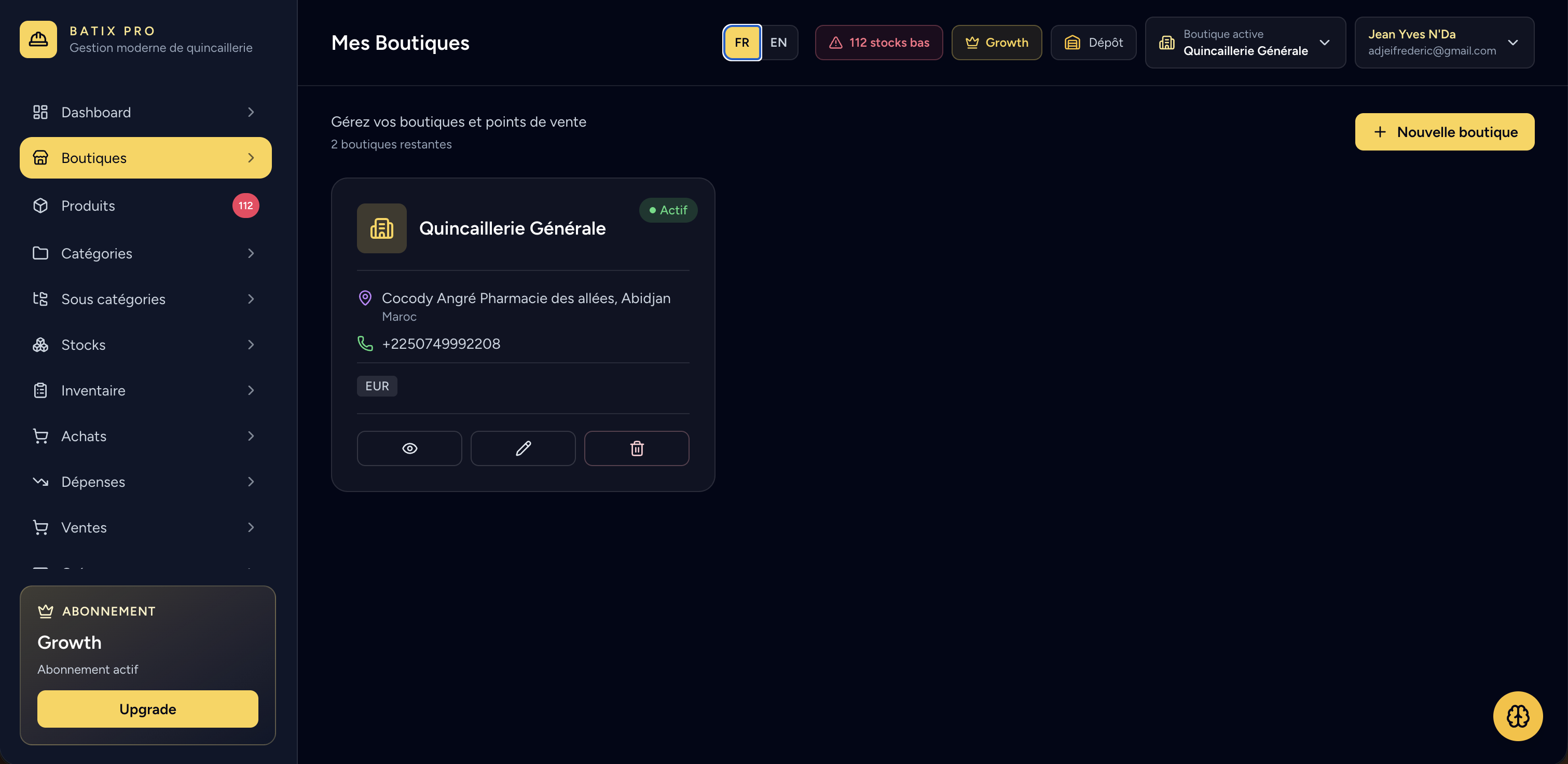Click the EUR currency tag
This screenshot has height=764, width=1568.
coord(377,386)
